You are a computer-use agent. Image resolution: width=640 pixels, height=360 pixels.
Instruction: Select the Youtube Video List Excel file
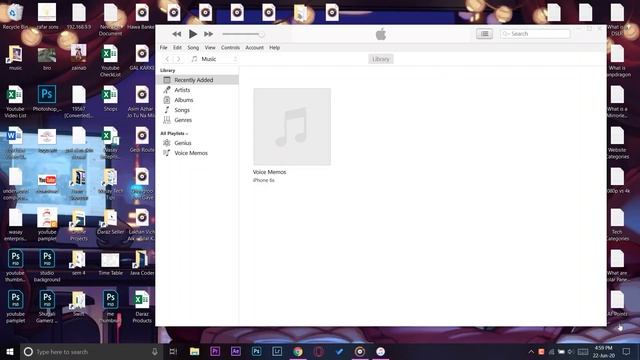click(x=15, y=102)
